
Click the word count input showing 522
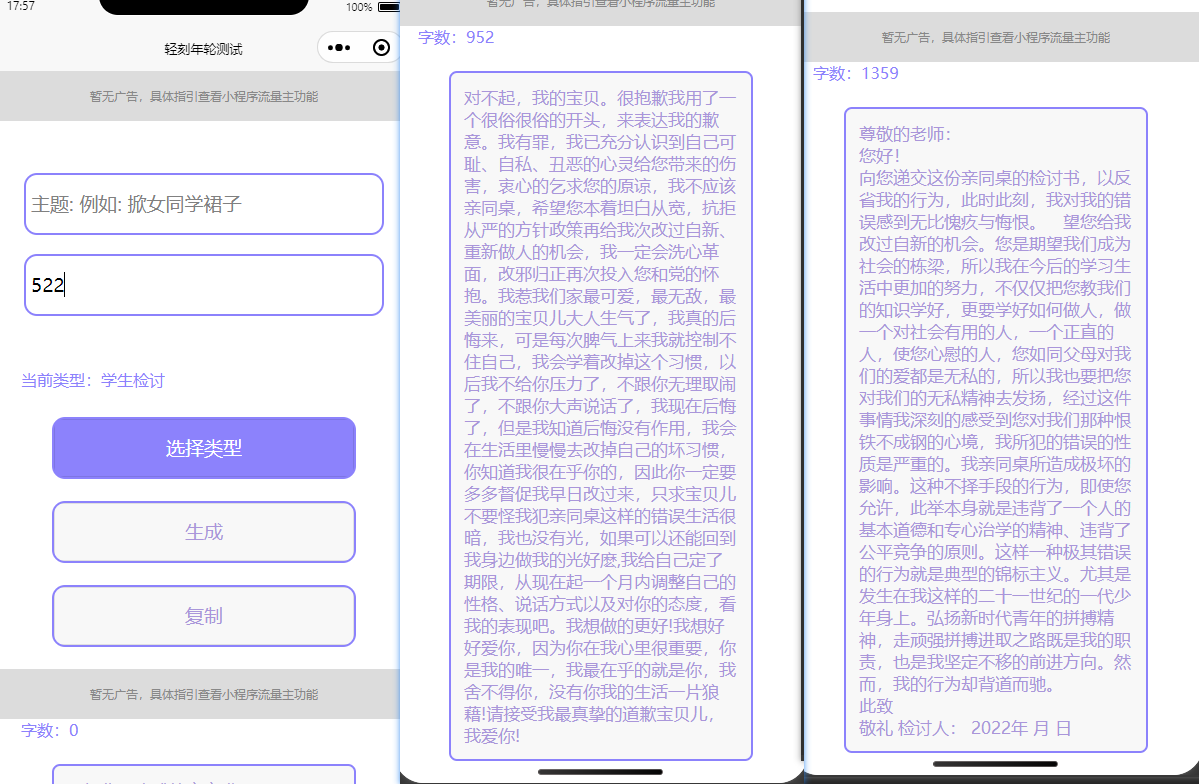tap(204, 285)
